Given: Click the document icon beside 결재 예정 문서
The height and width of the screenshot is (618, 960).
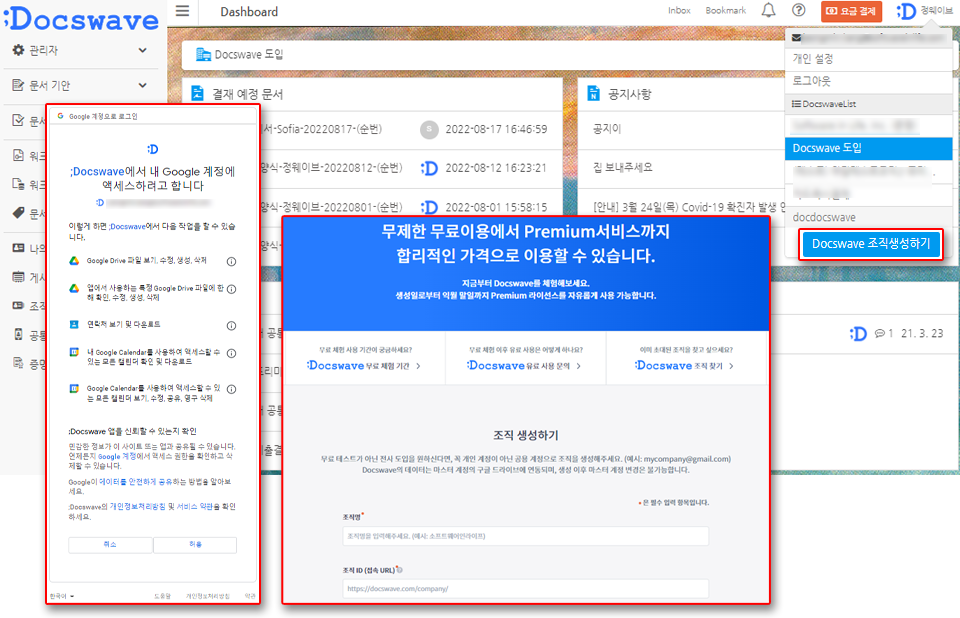Looking at the screenshot, I should point(197,94).
